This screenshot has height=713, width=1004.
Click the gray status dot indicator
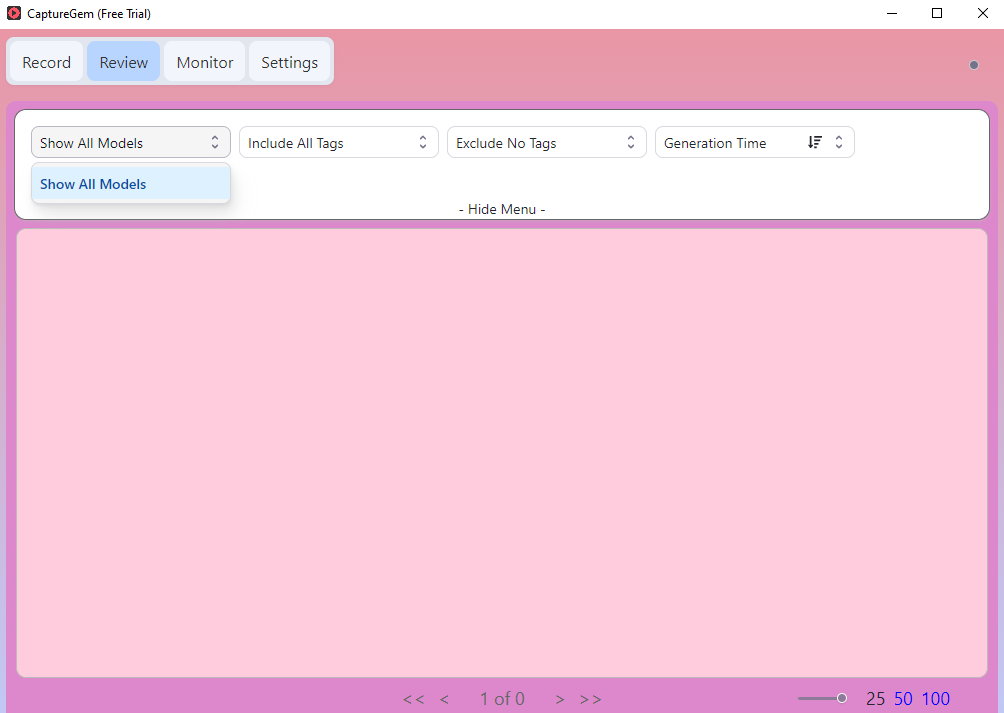point(973,65)
